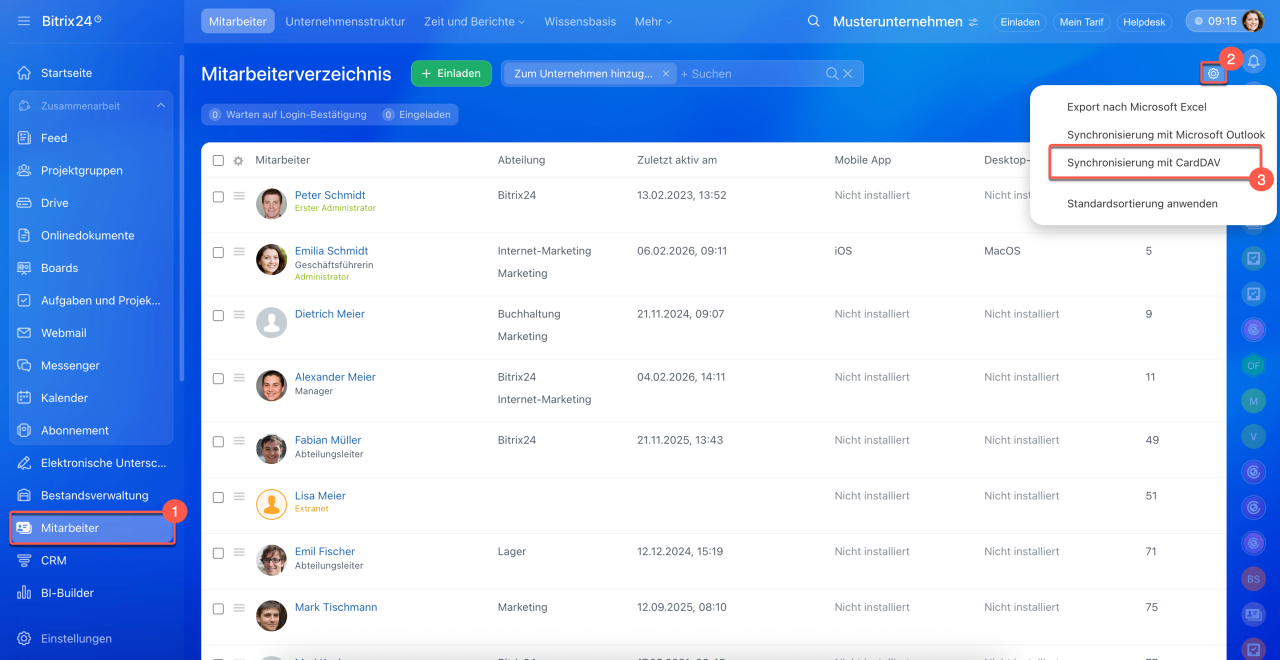Select Export nach Microsoft Excel
The image size is (1280, 660).
pyautogui.click(x=1136, y=107)
